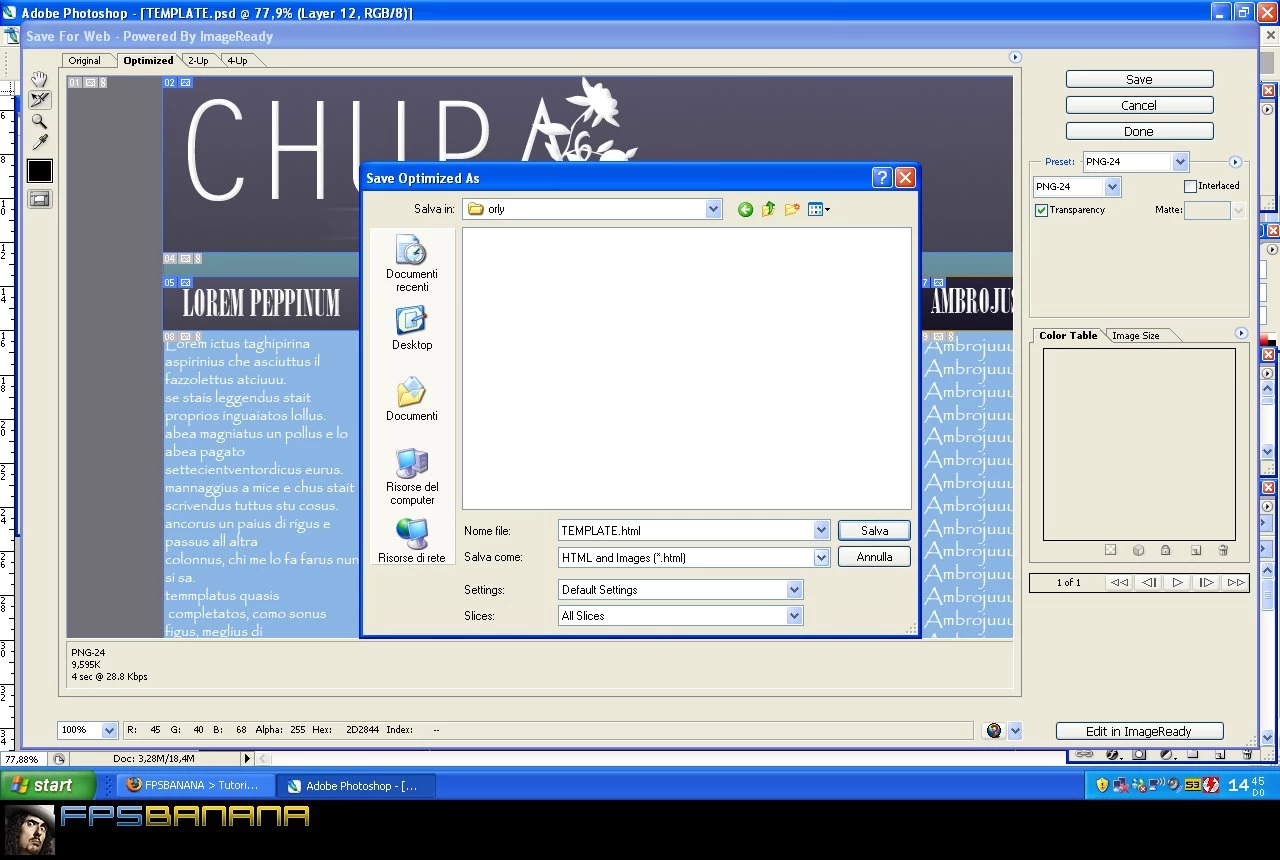Open the Windows start menu
This screenshot has height=860, width=1280.
coord(48,785)
